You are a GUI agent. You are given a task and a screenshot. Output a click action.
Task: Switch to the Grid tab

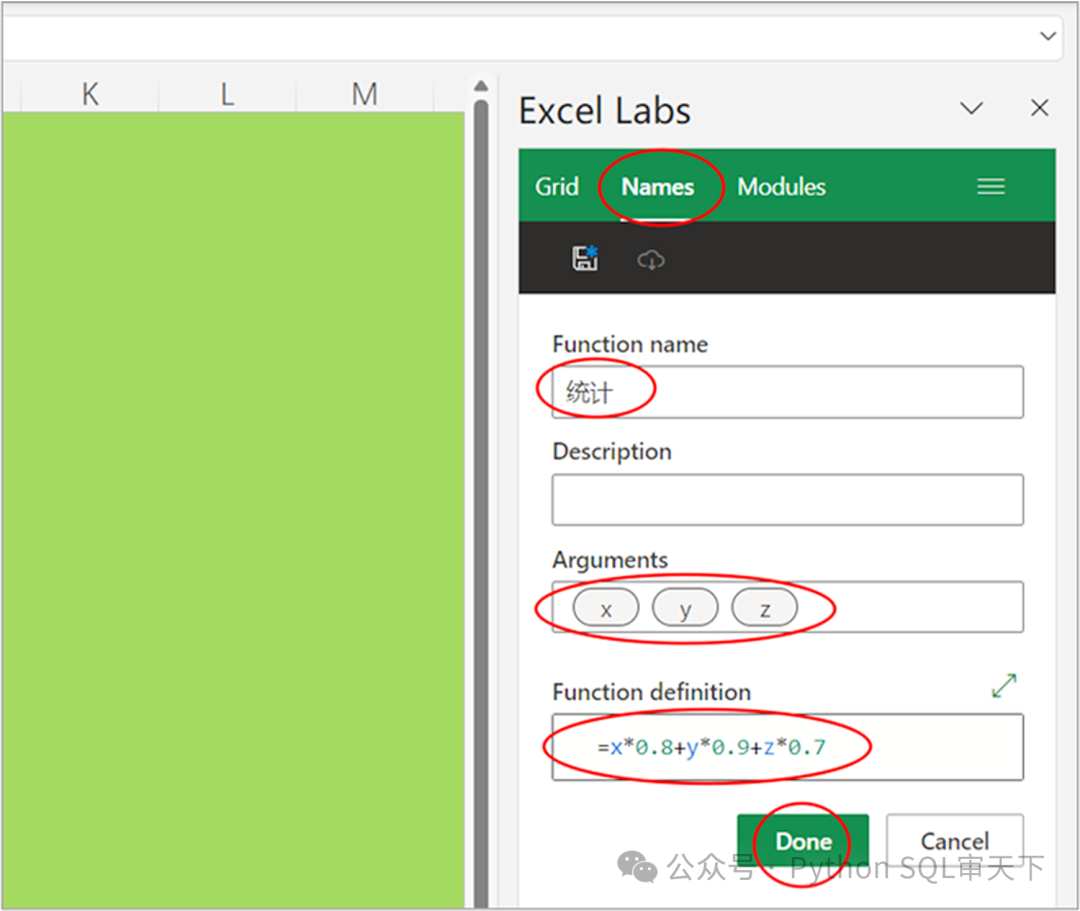557,187
